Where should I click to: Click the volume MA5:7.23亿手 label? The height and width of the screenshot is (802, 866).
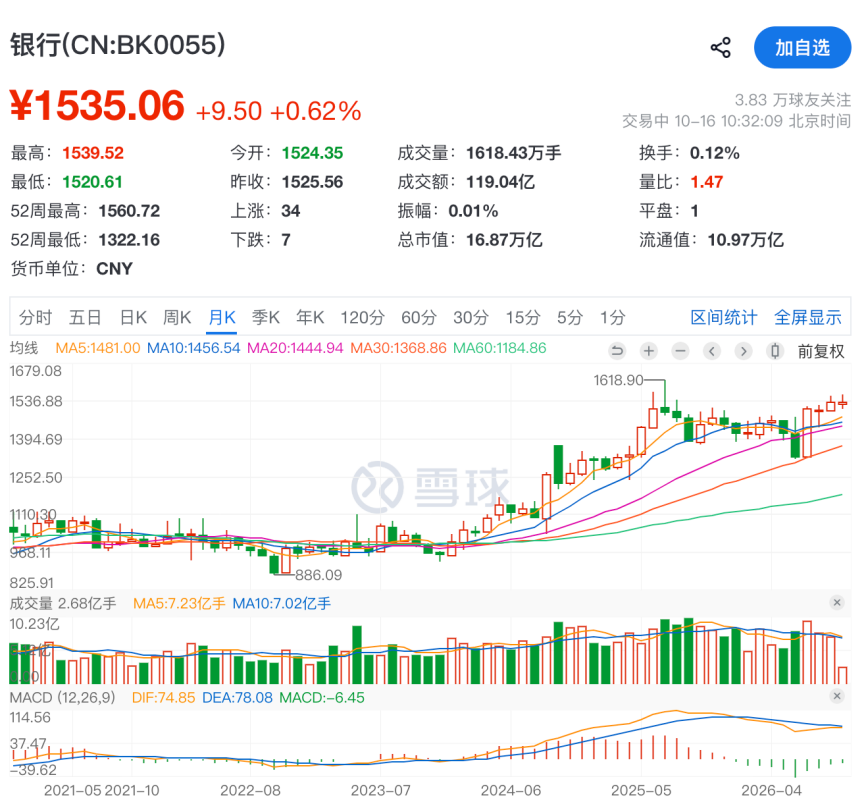pyautogui.click(x=179, y=603)
